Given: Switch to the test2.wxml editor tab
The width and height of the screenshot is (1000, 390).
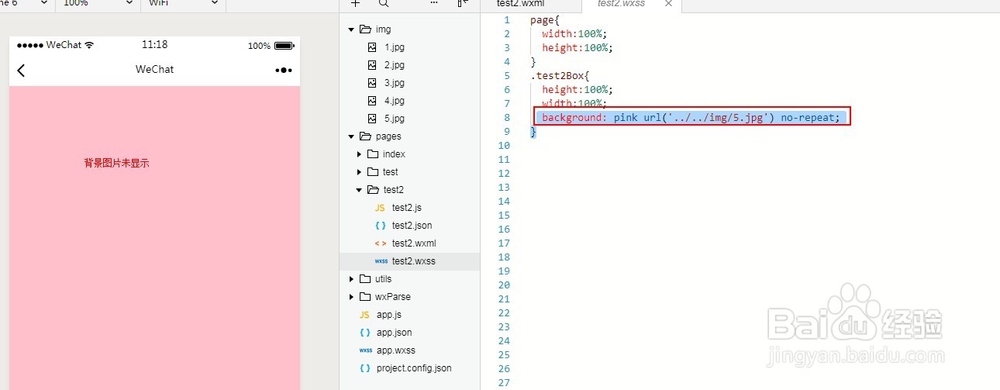Looking at the screenshot, I should point(520,3).
